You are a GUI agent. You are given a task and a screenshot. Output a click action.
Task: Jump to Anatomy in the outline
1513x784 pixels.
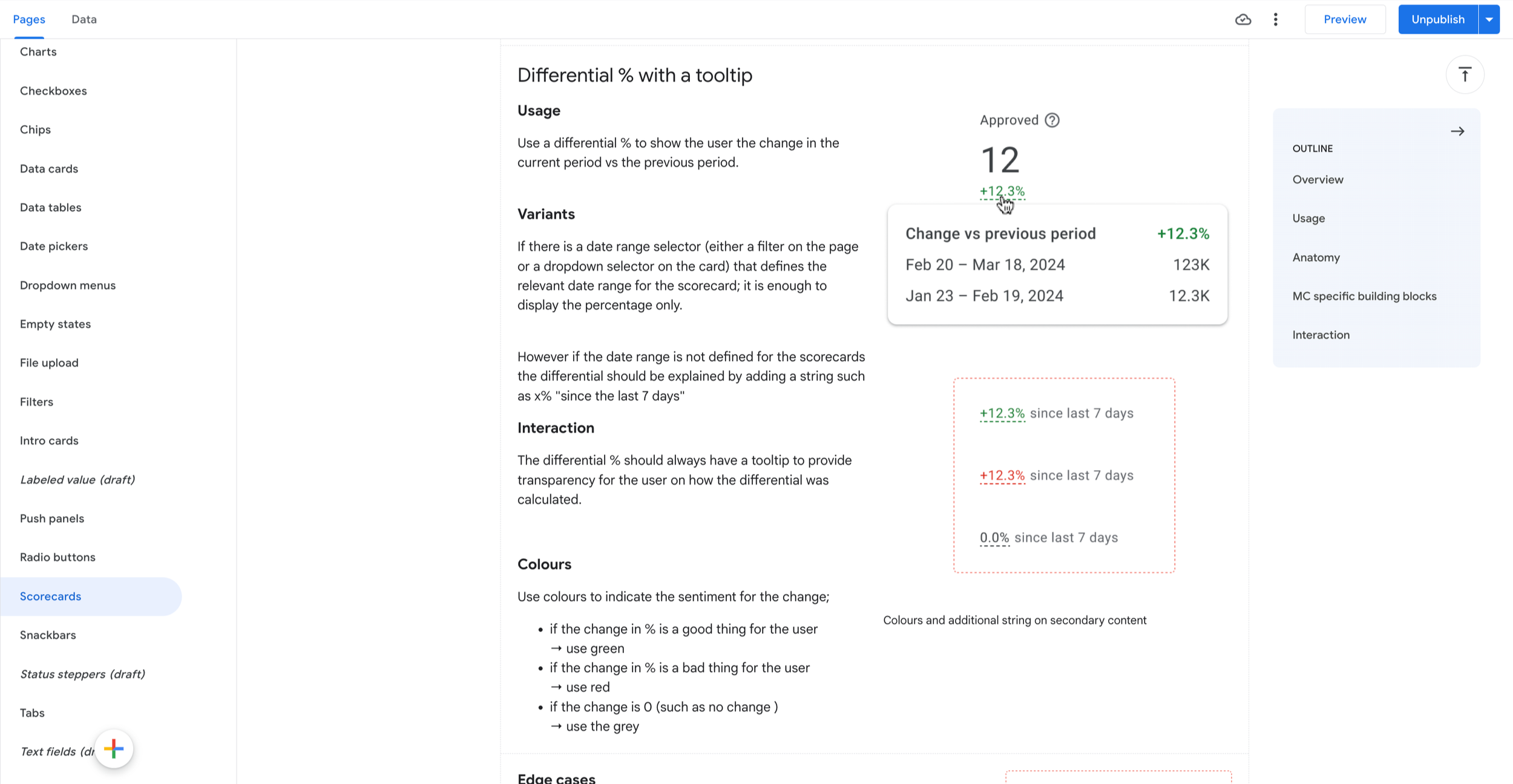click(1316, 258)
